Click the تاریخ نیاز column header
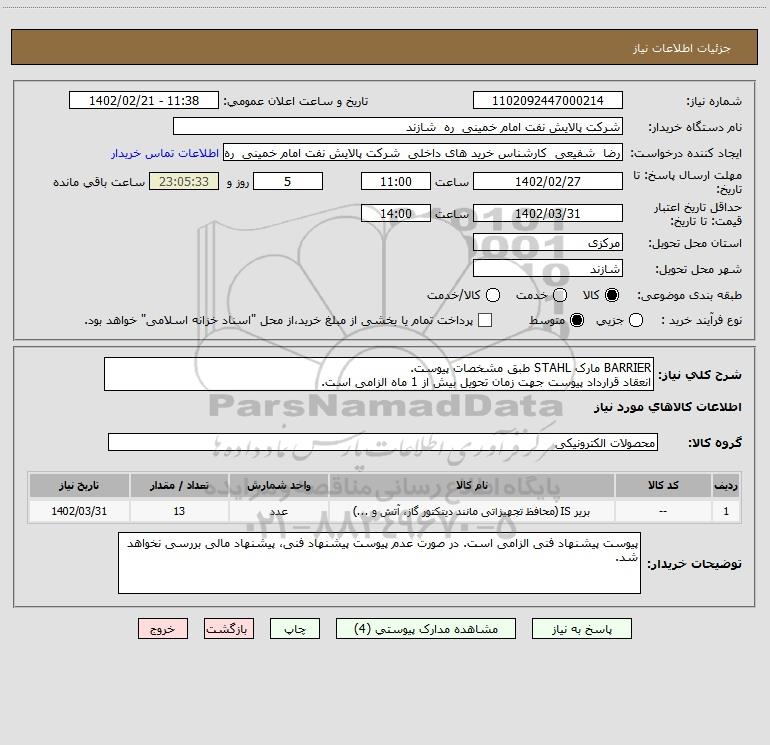This screenshot has height=745, width=770. [79, 485]
